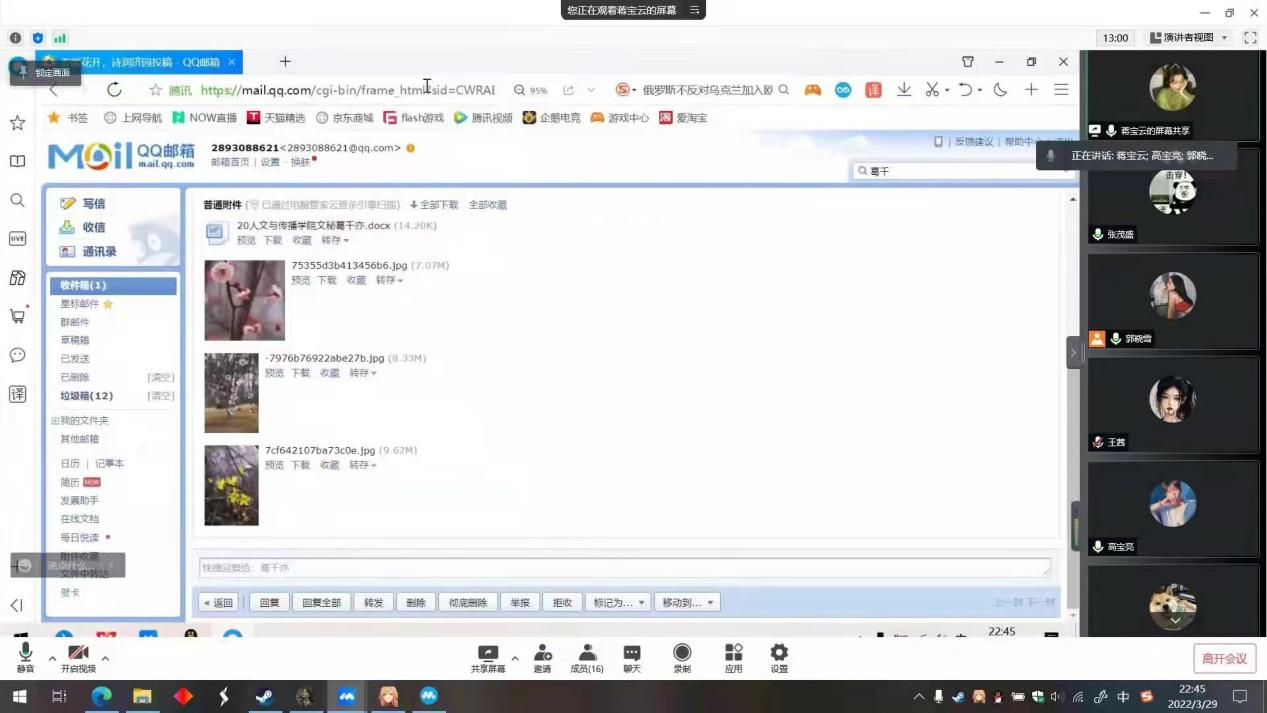1267x713 pixels.
Task: Turn on the camera with 开启视频
Action: coord(78,658)
